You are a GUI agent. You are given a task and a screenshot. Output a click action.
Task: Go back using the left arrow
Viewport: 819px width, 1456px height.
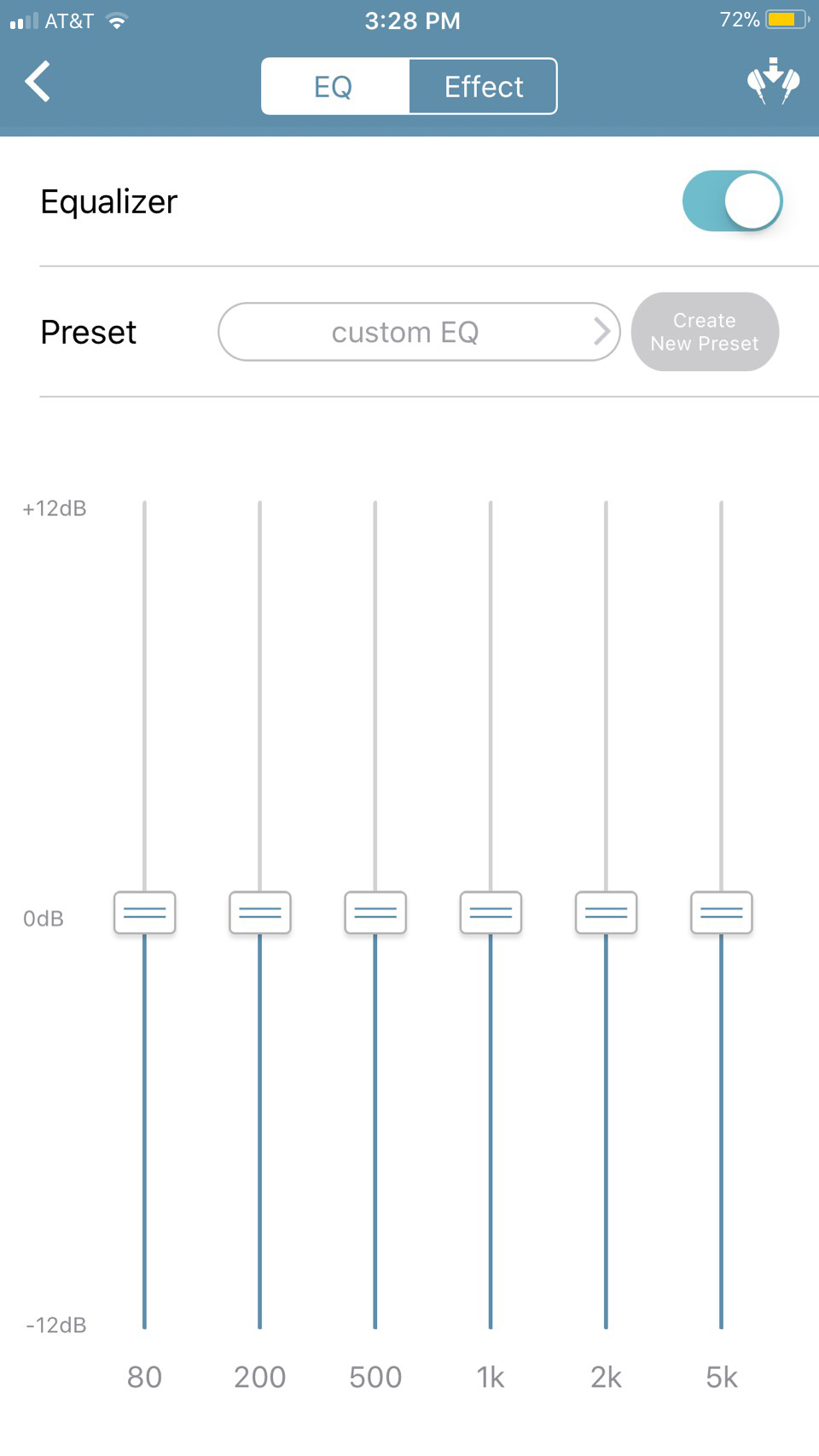pos(38,82)
